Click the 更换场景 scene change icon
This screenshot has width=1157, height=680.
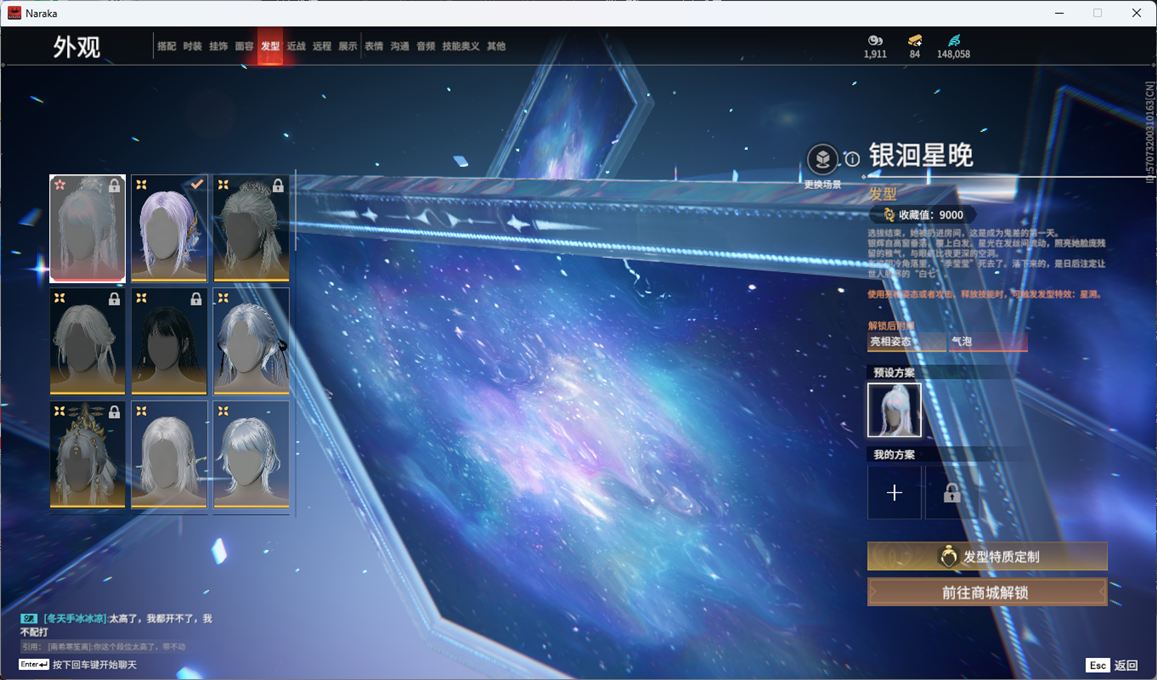pyautogui.click(x=822, y=160)
